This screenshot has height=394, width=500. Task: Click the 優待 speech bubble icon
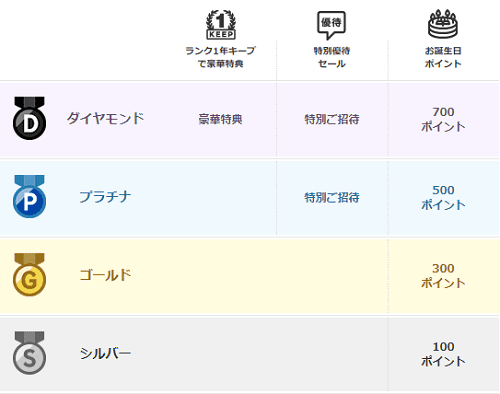click(331, 25)
